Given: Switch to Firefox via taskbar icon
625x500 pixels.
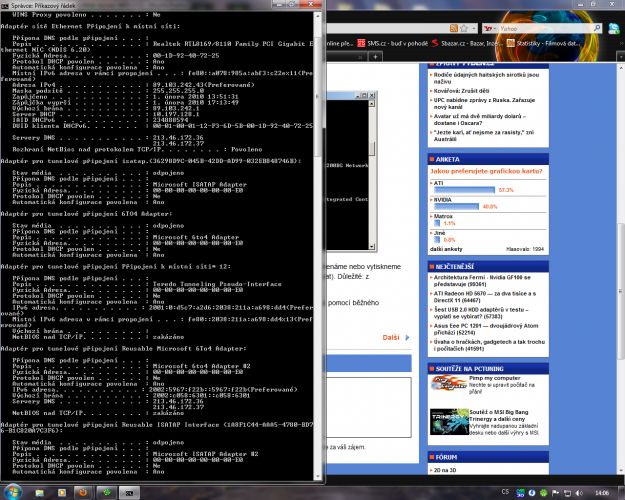Looking at the screenshot, I should [x=84, y=493].
